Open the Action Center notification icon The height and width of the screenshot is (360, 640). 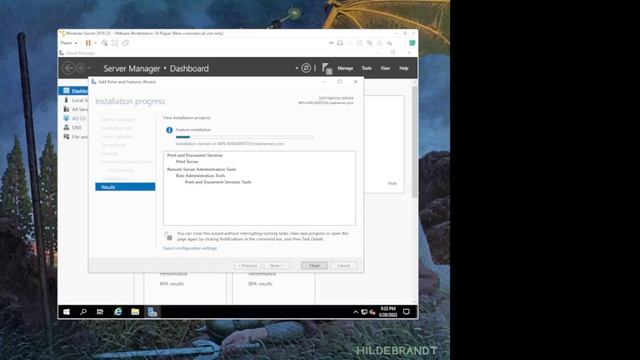click(x=406, y=312)
